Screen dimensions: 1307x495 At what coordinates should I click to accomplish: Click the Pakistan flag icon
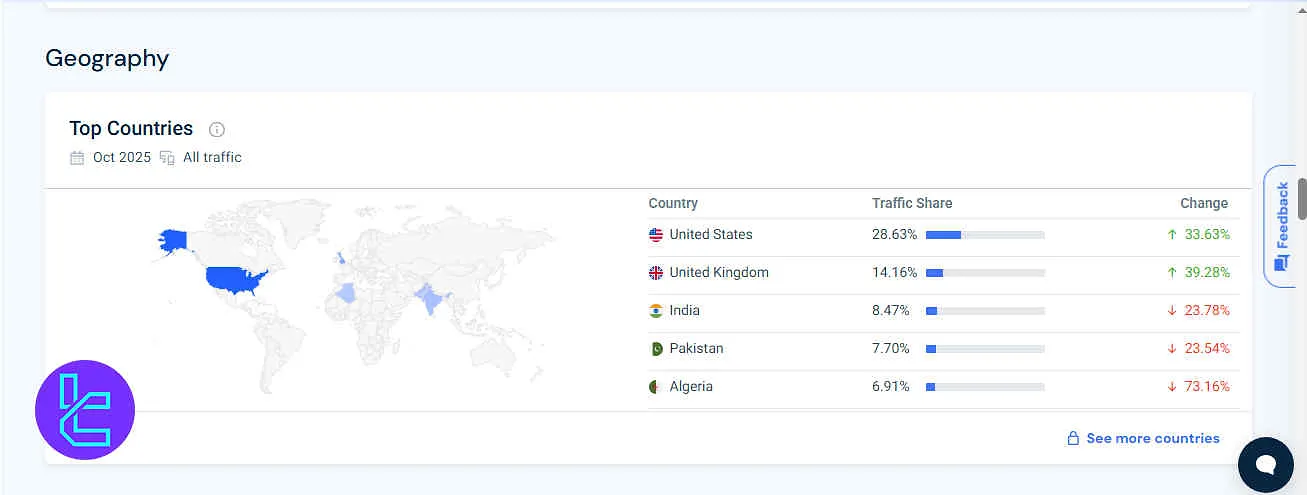(656, 349)
